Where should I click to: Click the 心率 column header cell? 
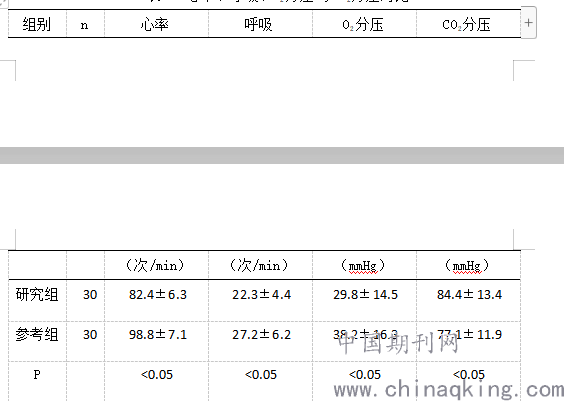156,24
